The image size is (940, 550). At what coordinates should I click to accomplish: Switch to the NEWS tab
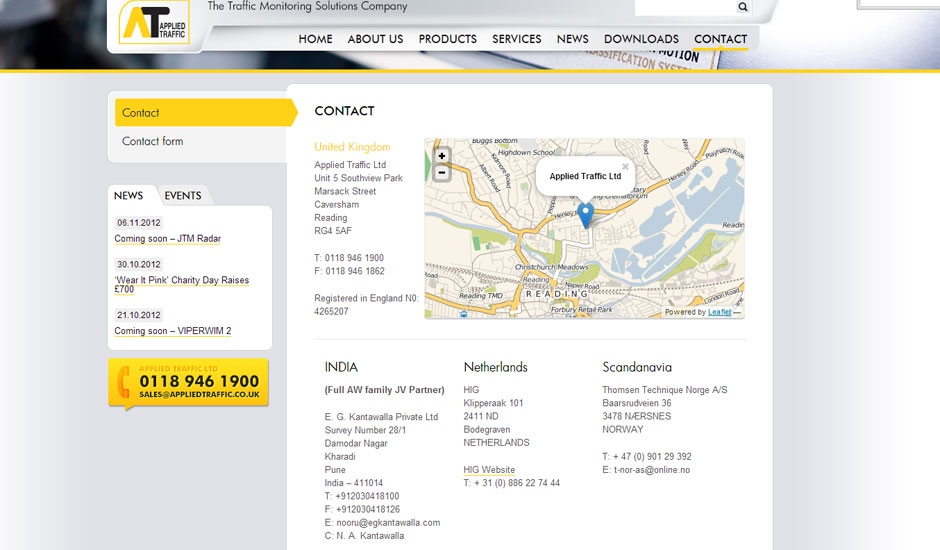[x=128, y=196]
